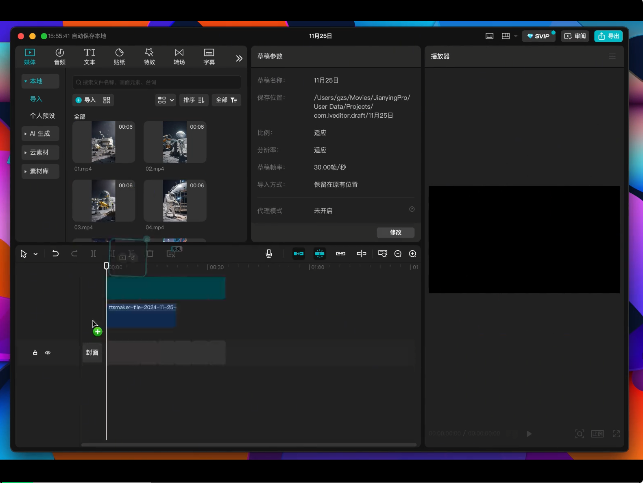Open the layout switcher icon in the title bar

coord(506,36)
